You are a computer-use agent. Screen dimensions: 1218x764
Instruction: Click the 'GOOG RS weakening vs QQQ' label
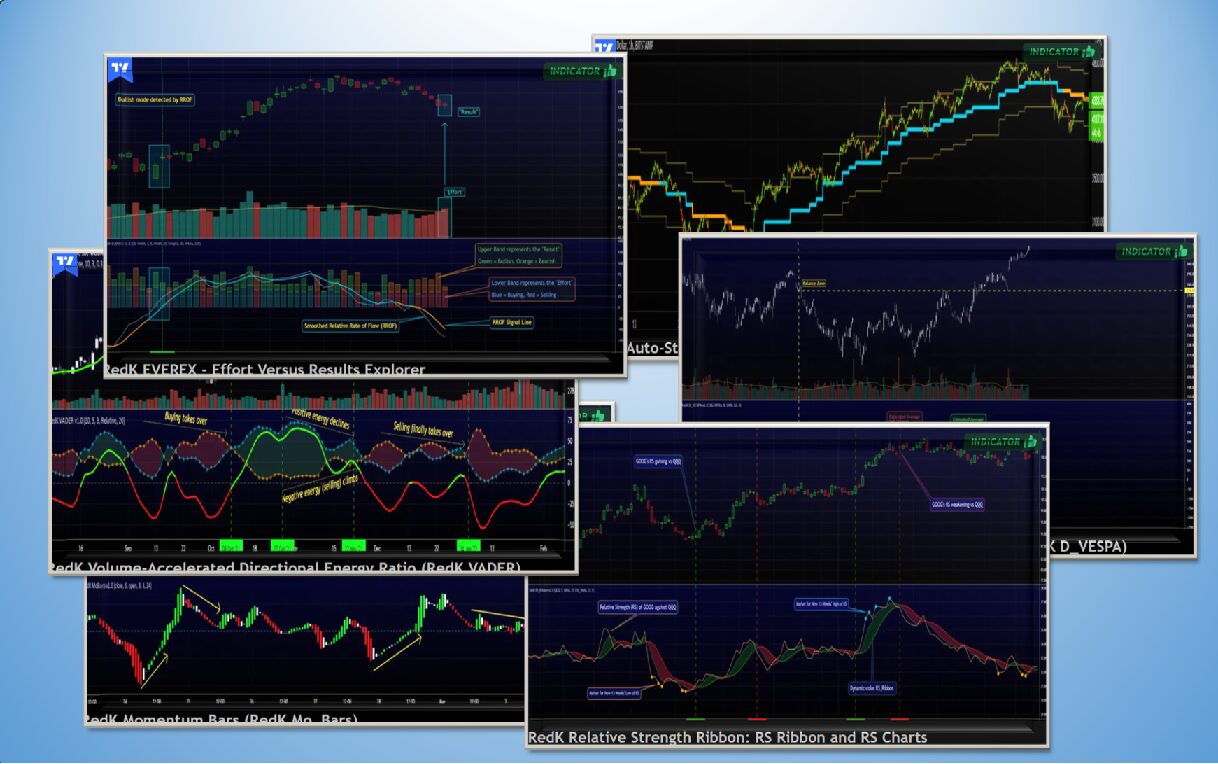click(957, 505)
